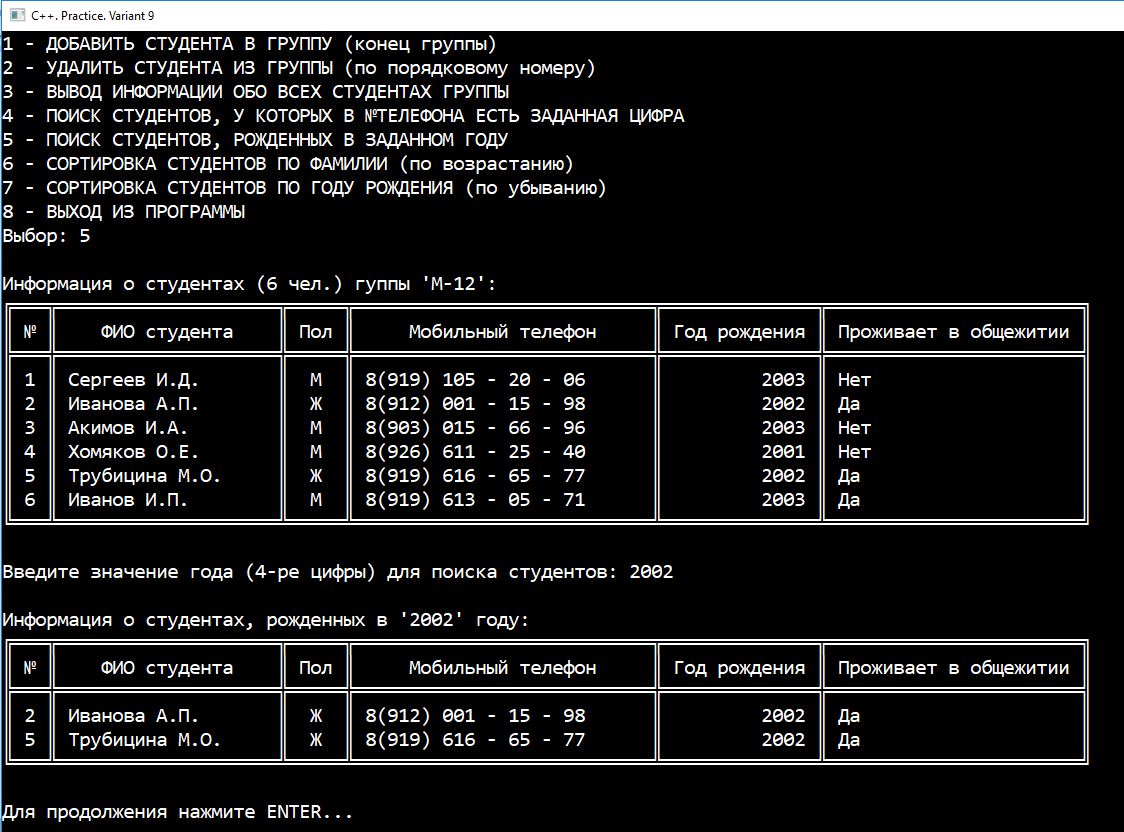
Task: Click menu line 4 about "№ТЕЛЕФОНА ЕСТЬ ЗАДАННАЯ ЦИФРА"
Action: coord(343,116)
